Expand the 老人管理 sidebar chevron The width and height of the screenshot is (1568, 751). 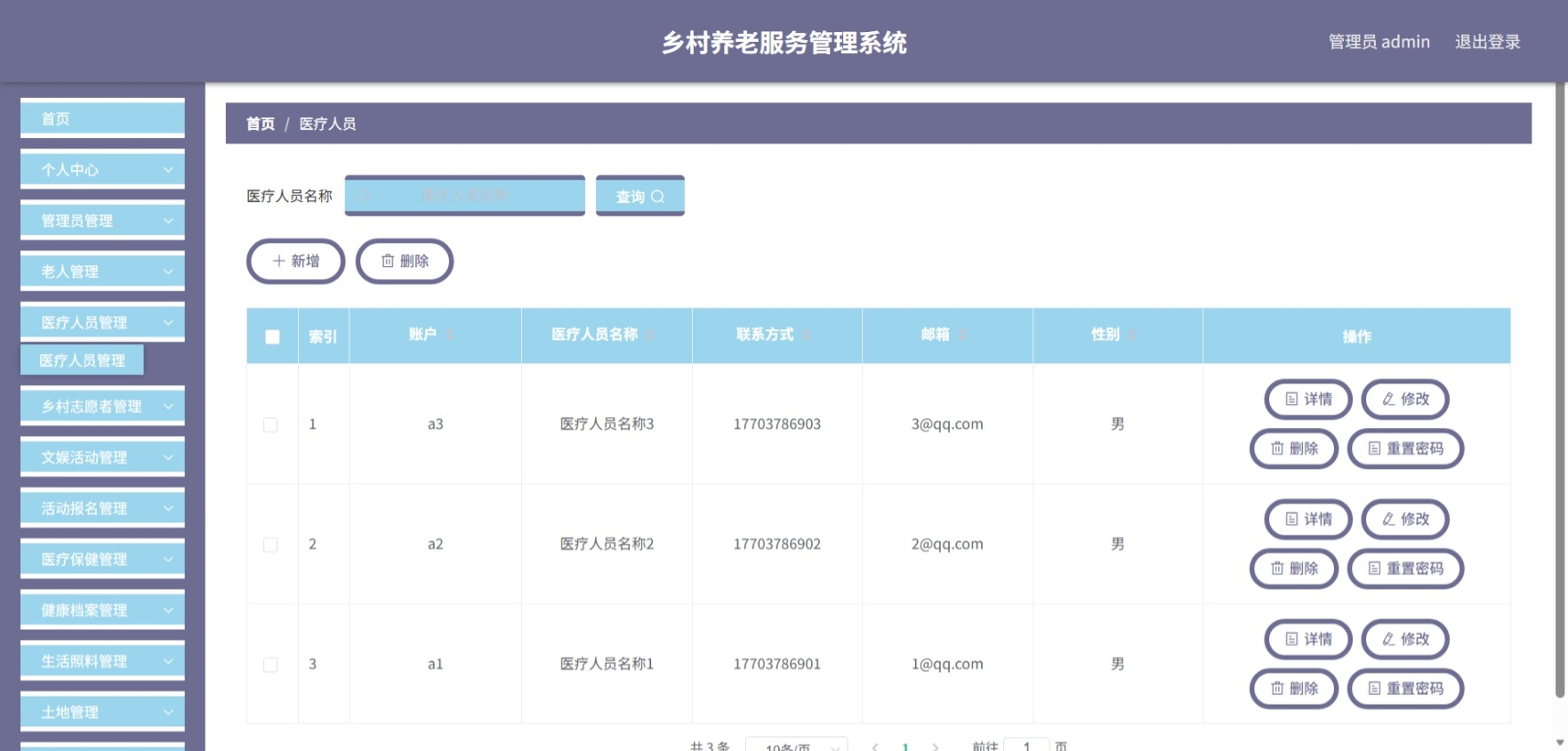[x=168, y=271]
